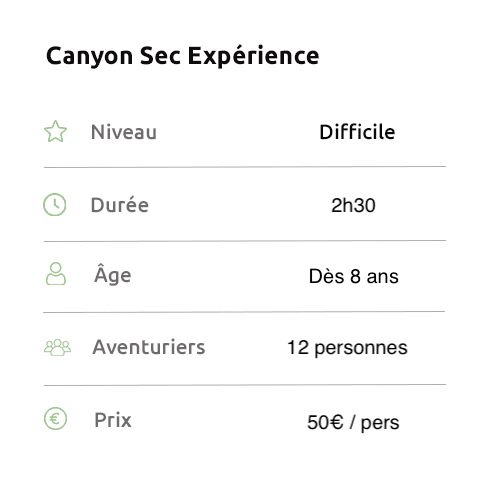Click the divider line below Niveau row
The width and height of the screenshot is (500, 500).
(245, 167)
